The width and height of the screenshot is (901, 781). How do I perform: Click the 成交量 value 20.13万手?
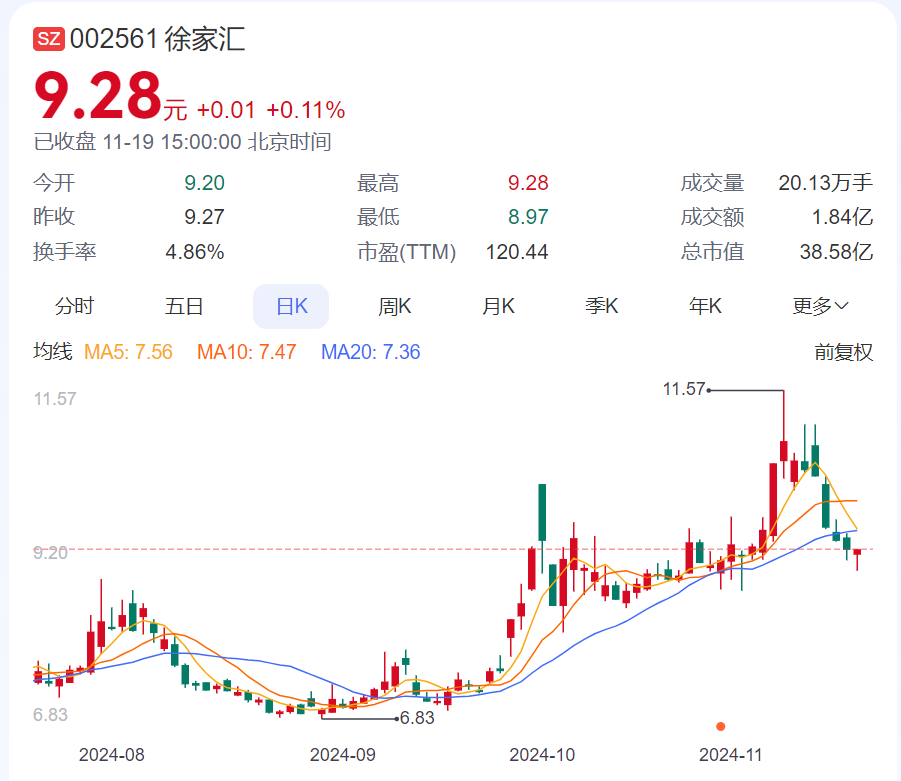pos(826,183)
